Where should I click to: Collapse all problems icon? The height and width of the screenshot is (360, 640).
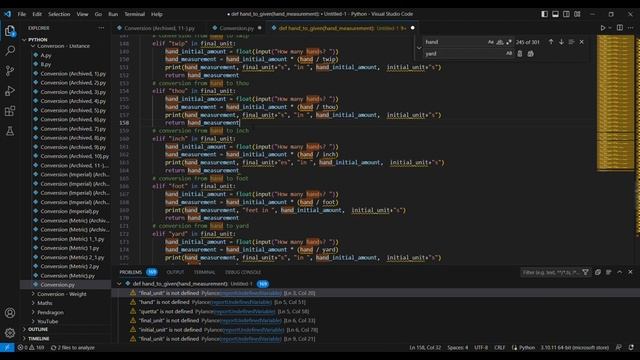tap(598, 272)
